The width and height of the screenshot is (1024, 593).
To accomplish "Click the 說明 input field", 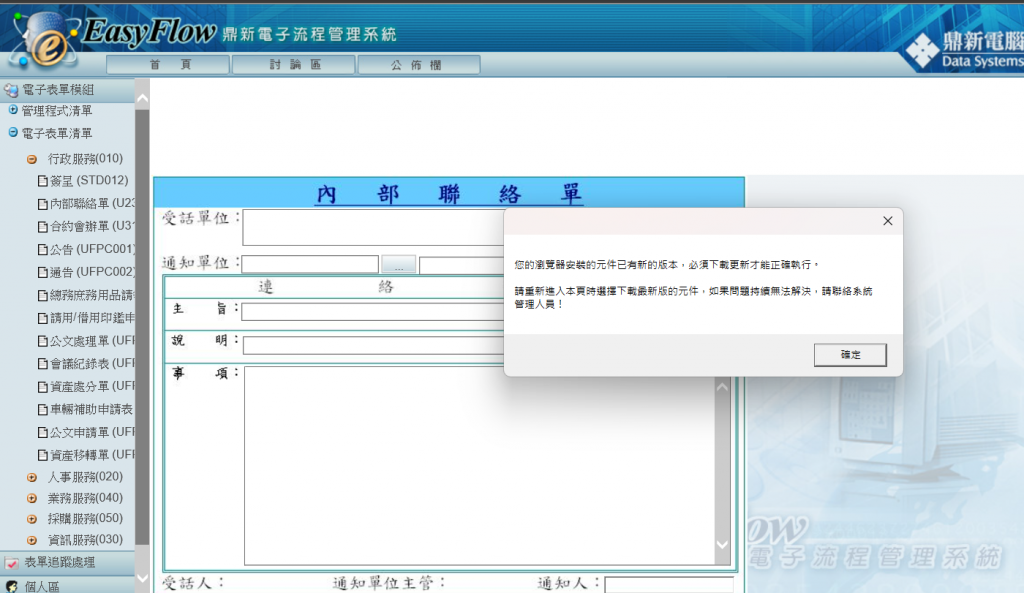I will (x=374, y=345).
